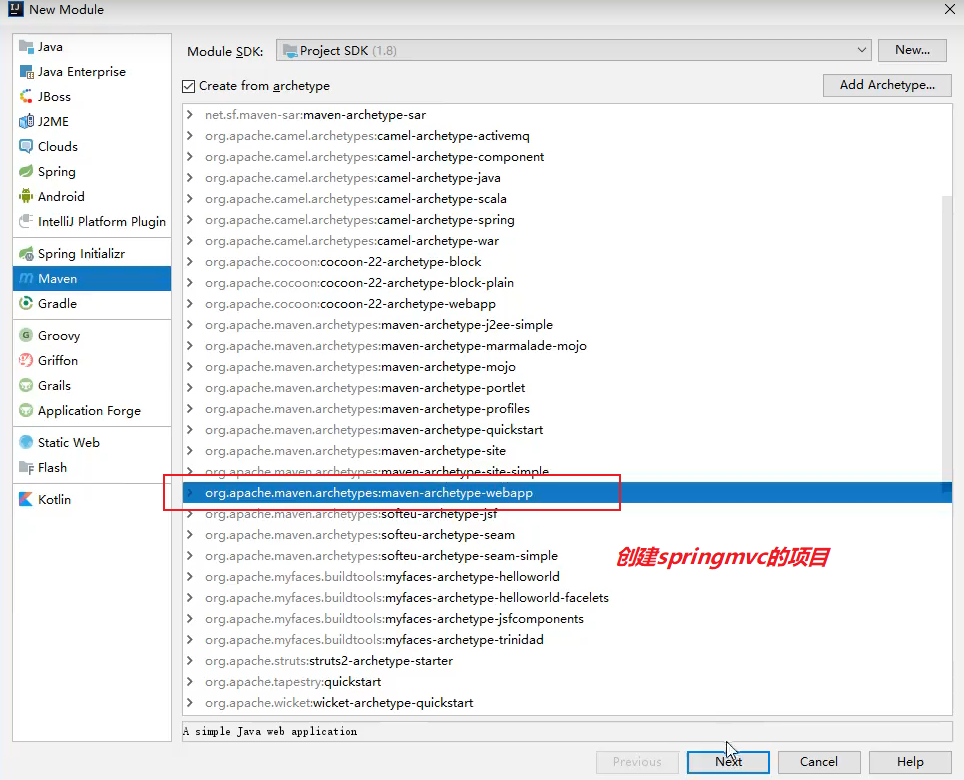The height and width of the screenshot is (780, 964).
Task: Click Add Archetype... button
Action: [887, 85]
